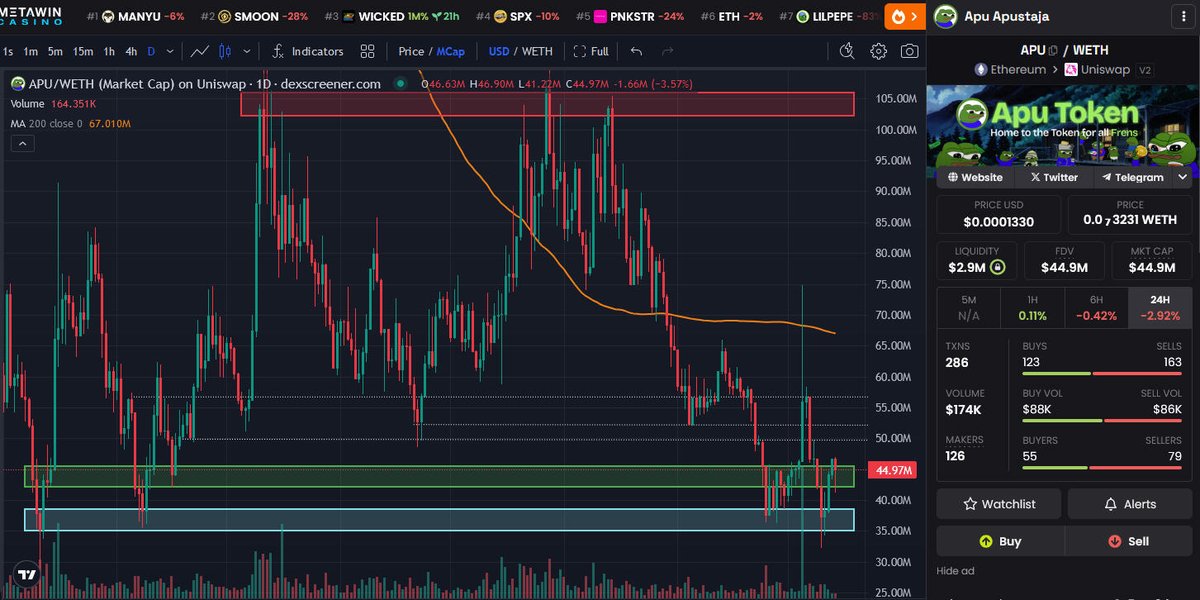Viewport: 1200px width, 600px height.
Task: Redo chart action arrow
Action: [x=668, y=51]
